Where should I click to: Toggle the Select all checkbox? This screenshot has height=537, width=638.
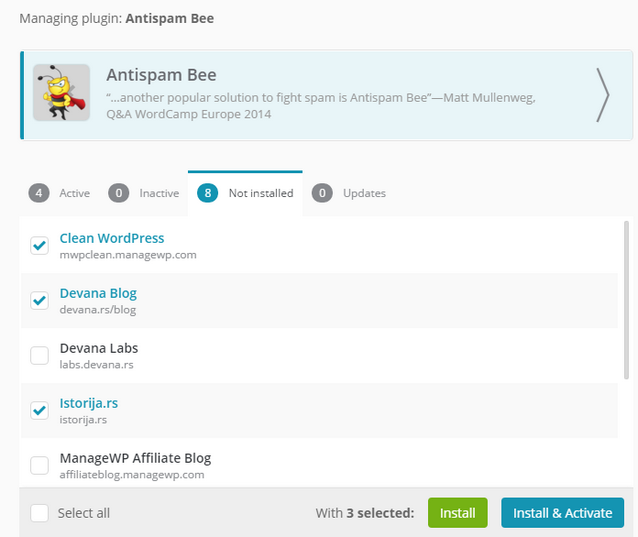[39, 513]
